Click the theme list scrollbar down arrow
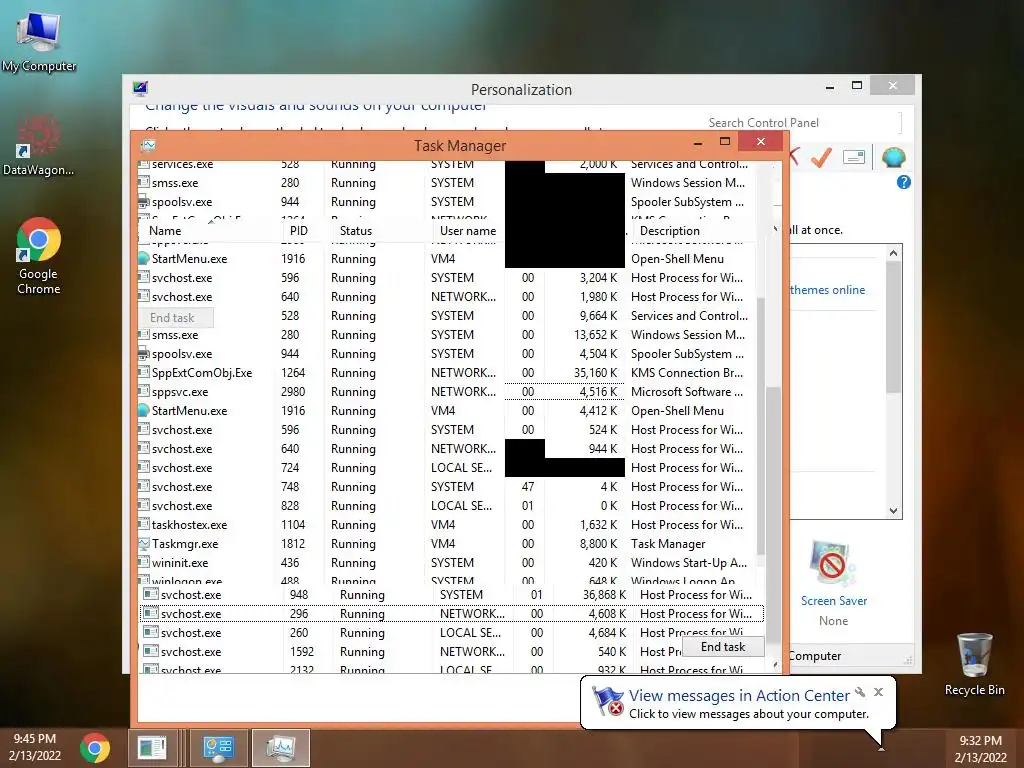This screenshot has height=768, width=1024. 893,511
